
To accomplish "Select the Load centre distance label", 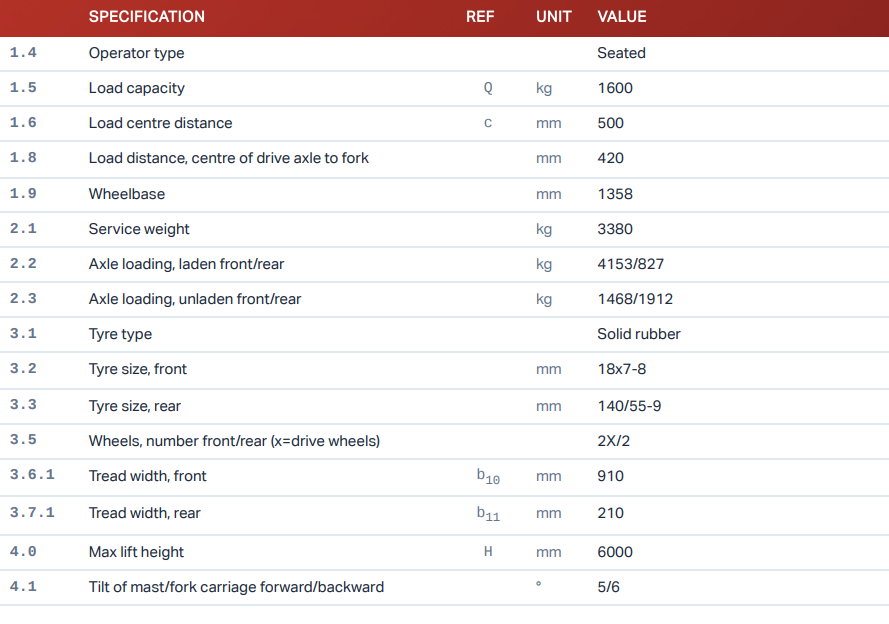I will point(160,123).
